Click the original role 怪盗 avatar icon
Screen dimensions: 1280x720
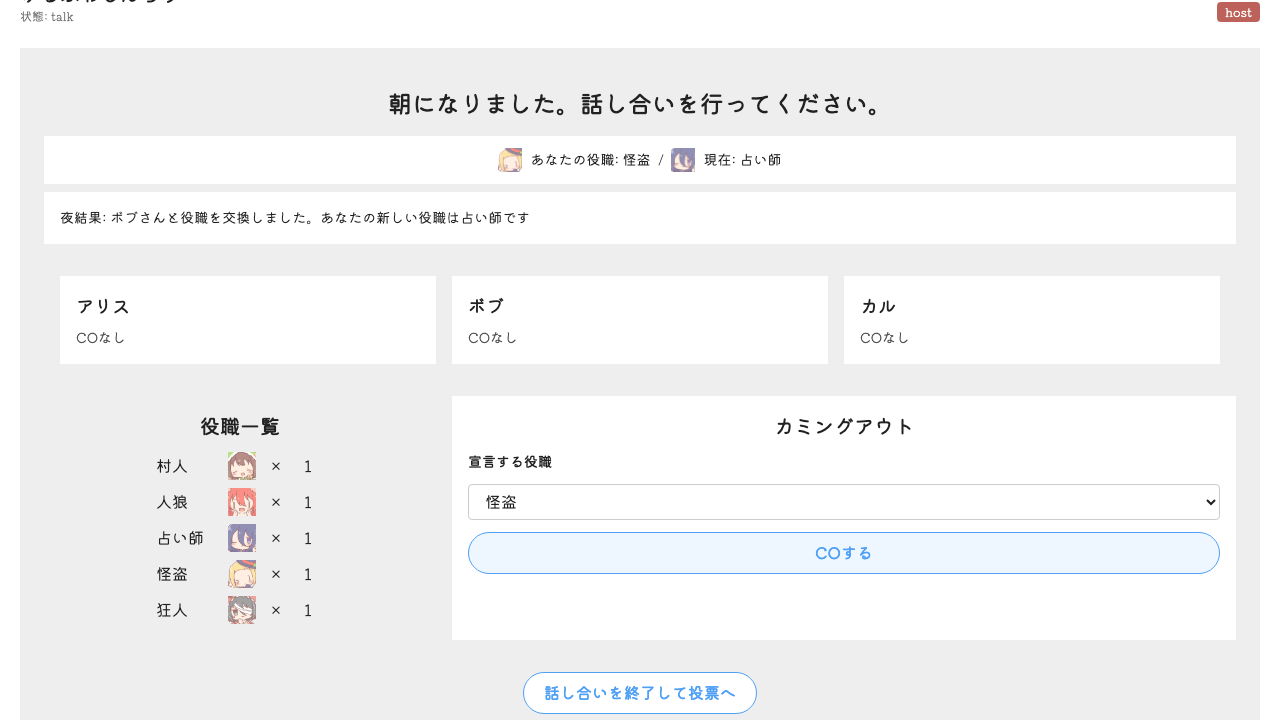point(510,160)
